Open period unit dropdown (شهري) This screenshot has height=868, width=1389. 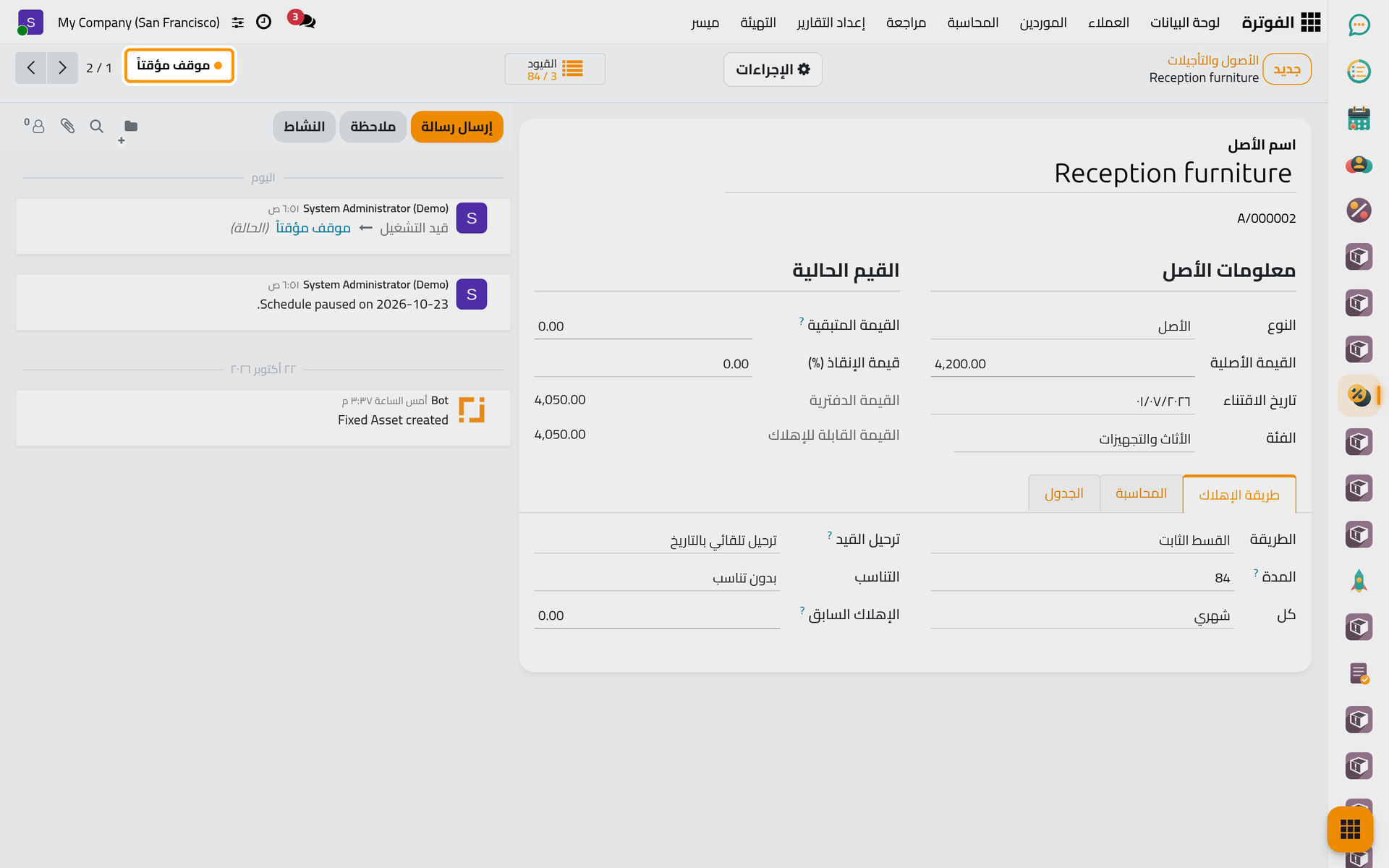point(1082,616)
